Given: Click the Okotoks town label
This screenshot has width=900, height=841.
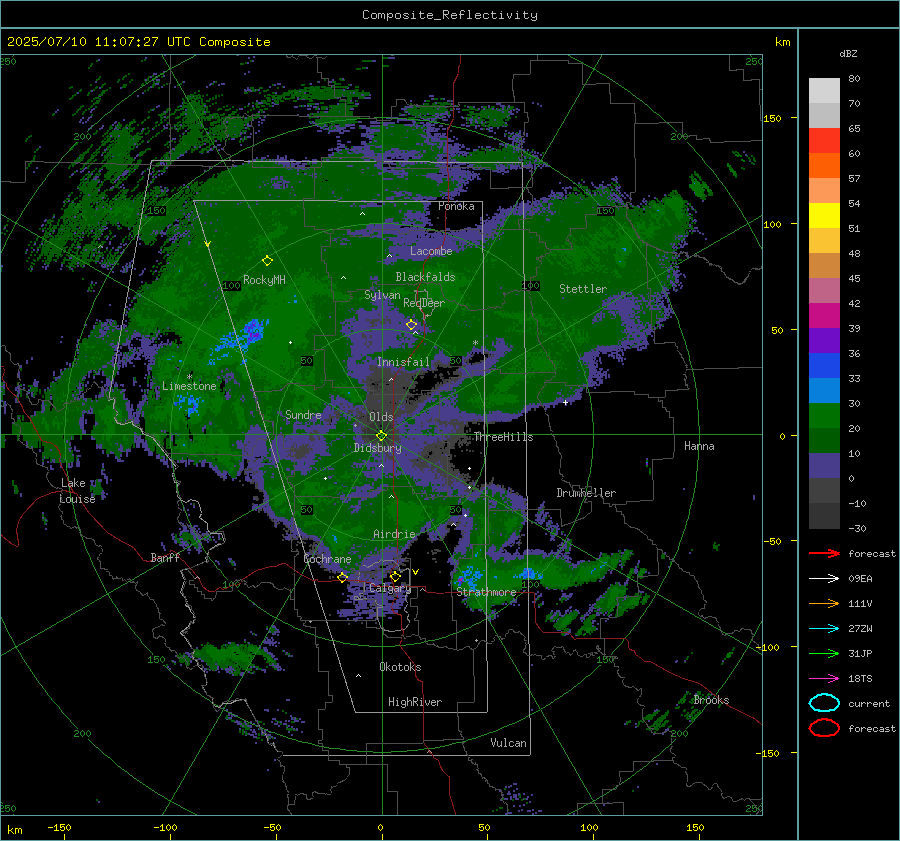Looking at the screenshot, I should 400,667.
